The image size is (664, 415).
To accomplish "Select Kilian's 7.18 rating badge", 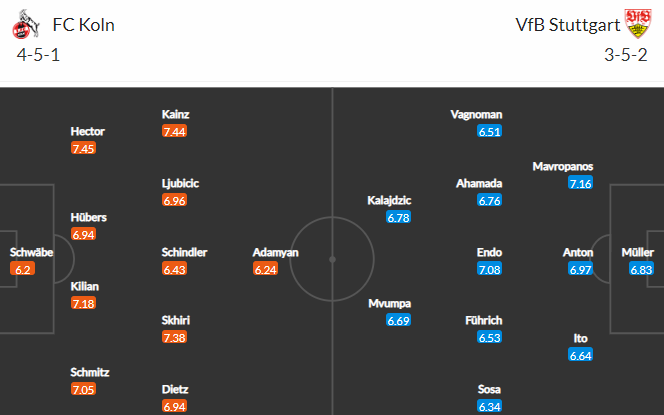I will pos(83,304).
